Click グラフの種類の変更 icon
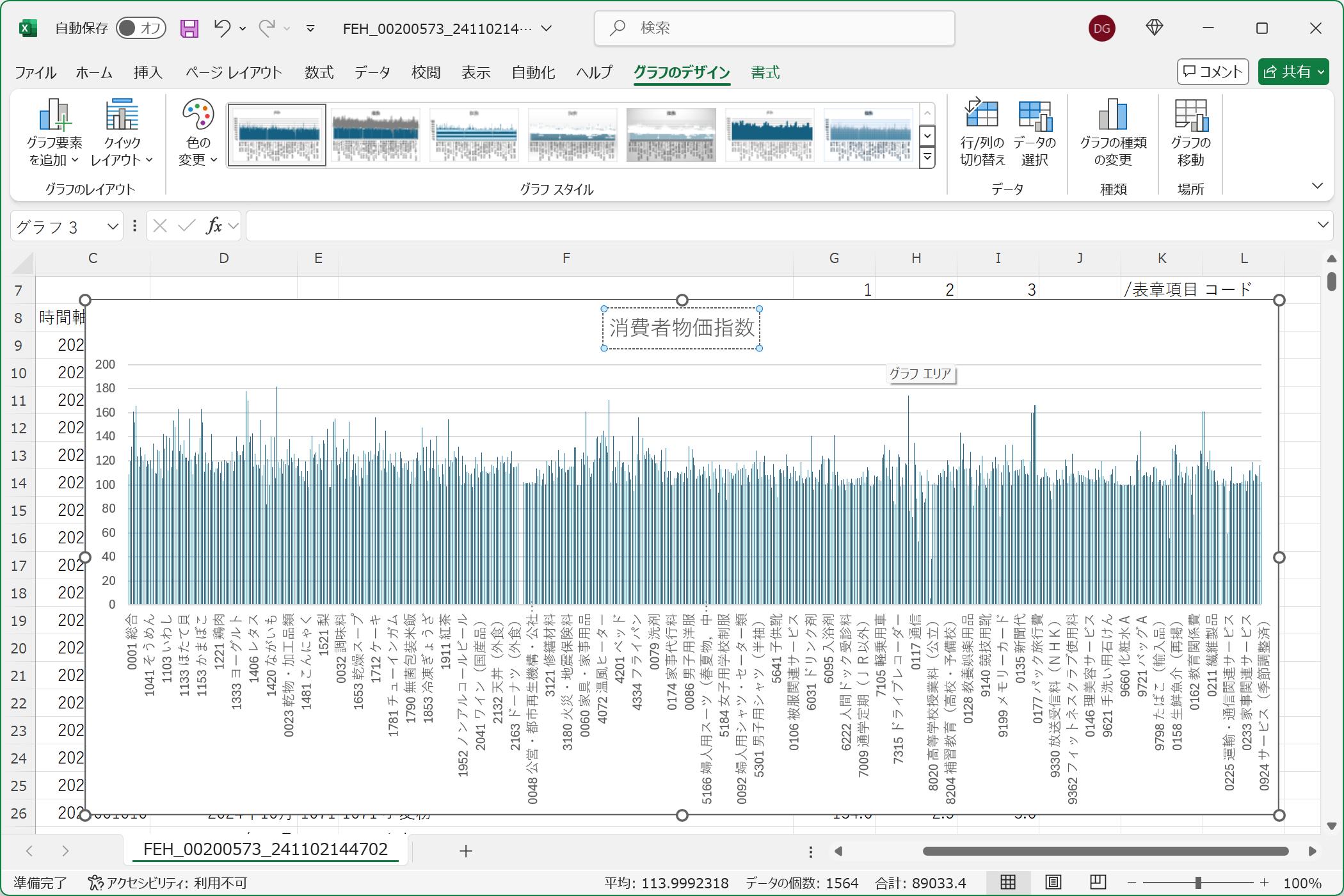This screenshot has width=1344, height=896. 1113,133
